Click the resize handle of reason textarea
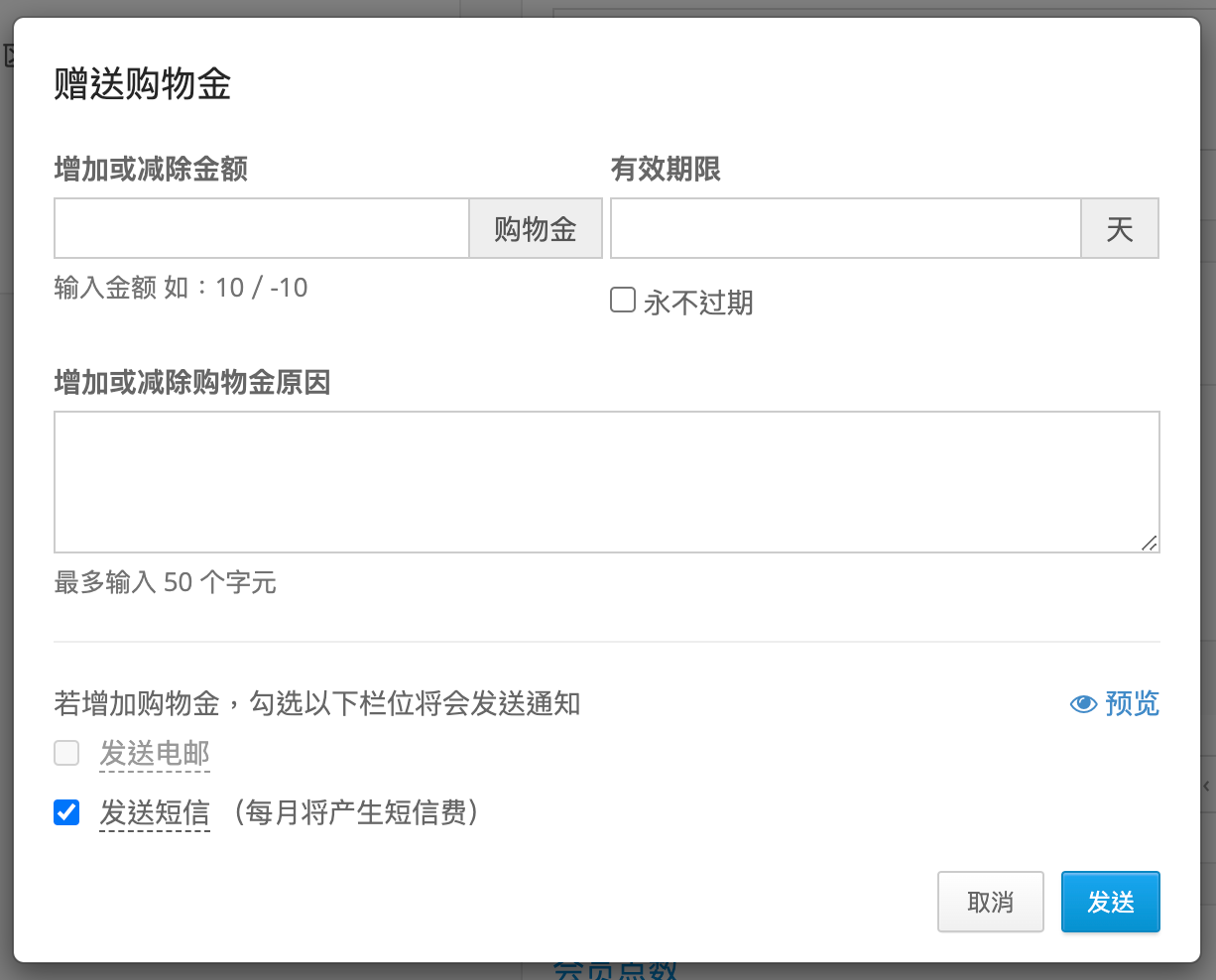 tap(1150, 543)
